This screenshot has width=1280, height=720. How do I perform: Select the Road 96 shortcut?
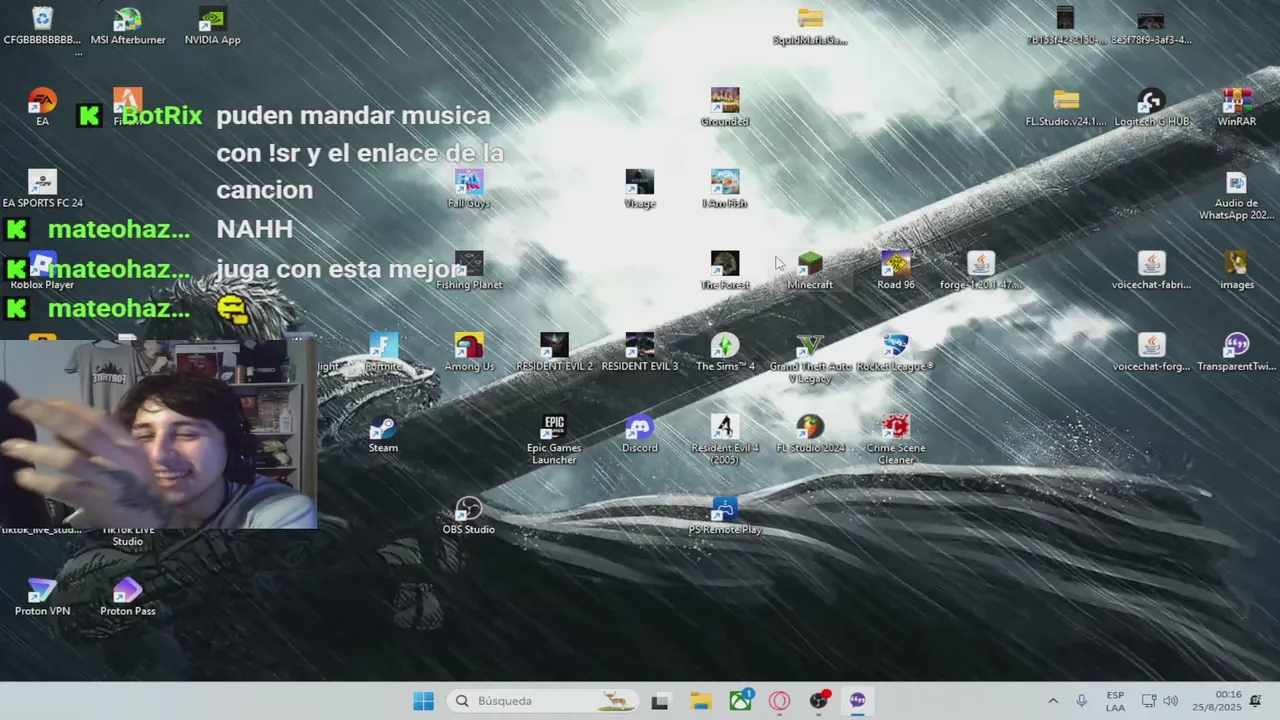(896, 271)
